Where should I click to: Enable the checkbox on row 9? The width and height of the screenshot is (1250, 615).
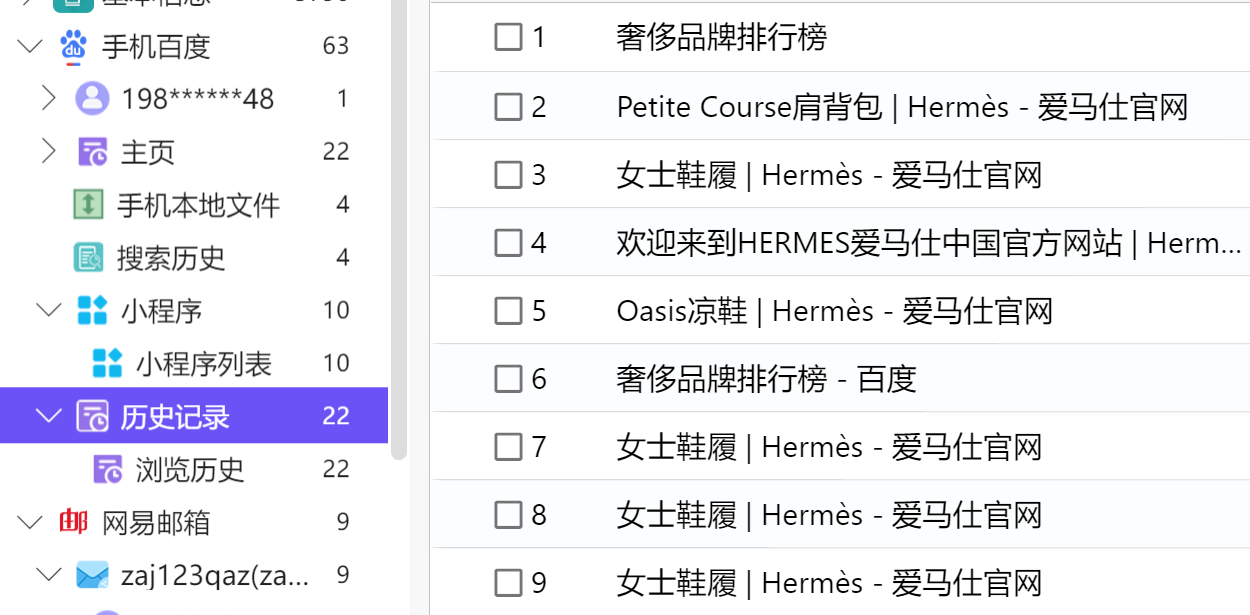(x=509, y=583)
